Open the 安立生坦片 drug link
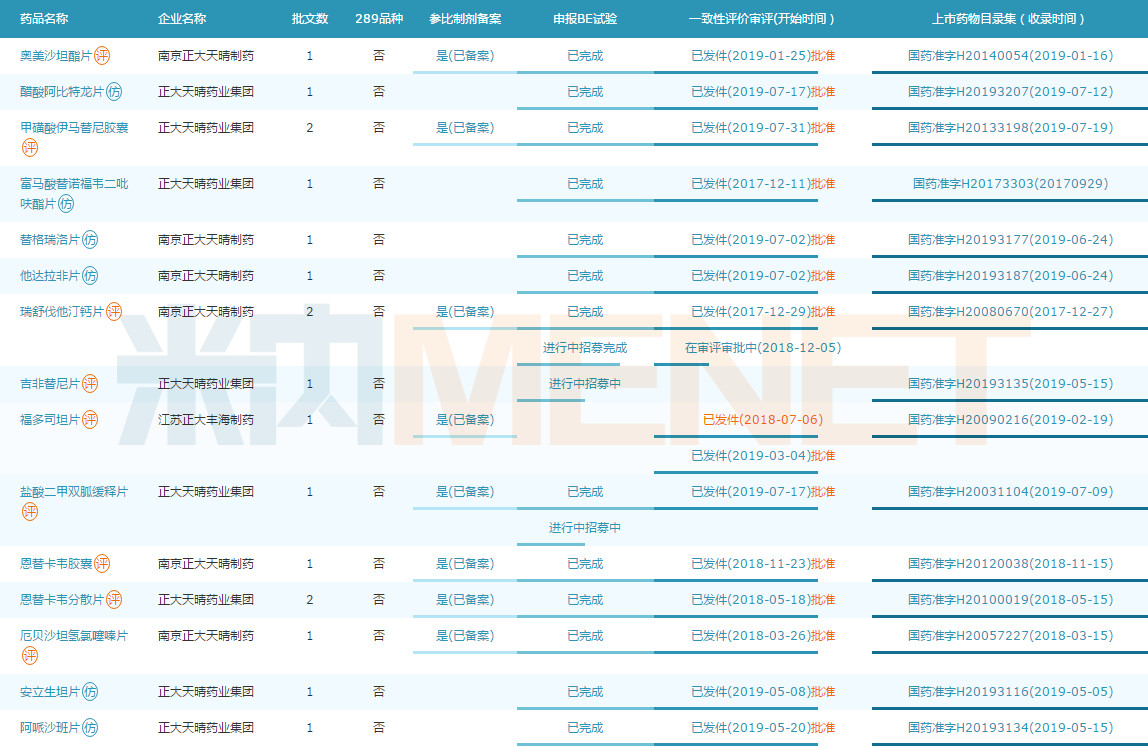Screen dimensions: 1148x748 tap(50, 692)
